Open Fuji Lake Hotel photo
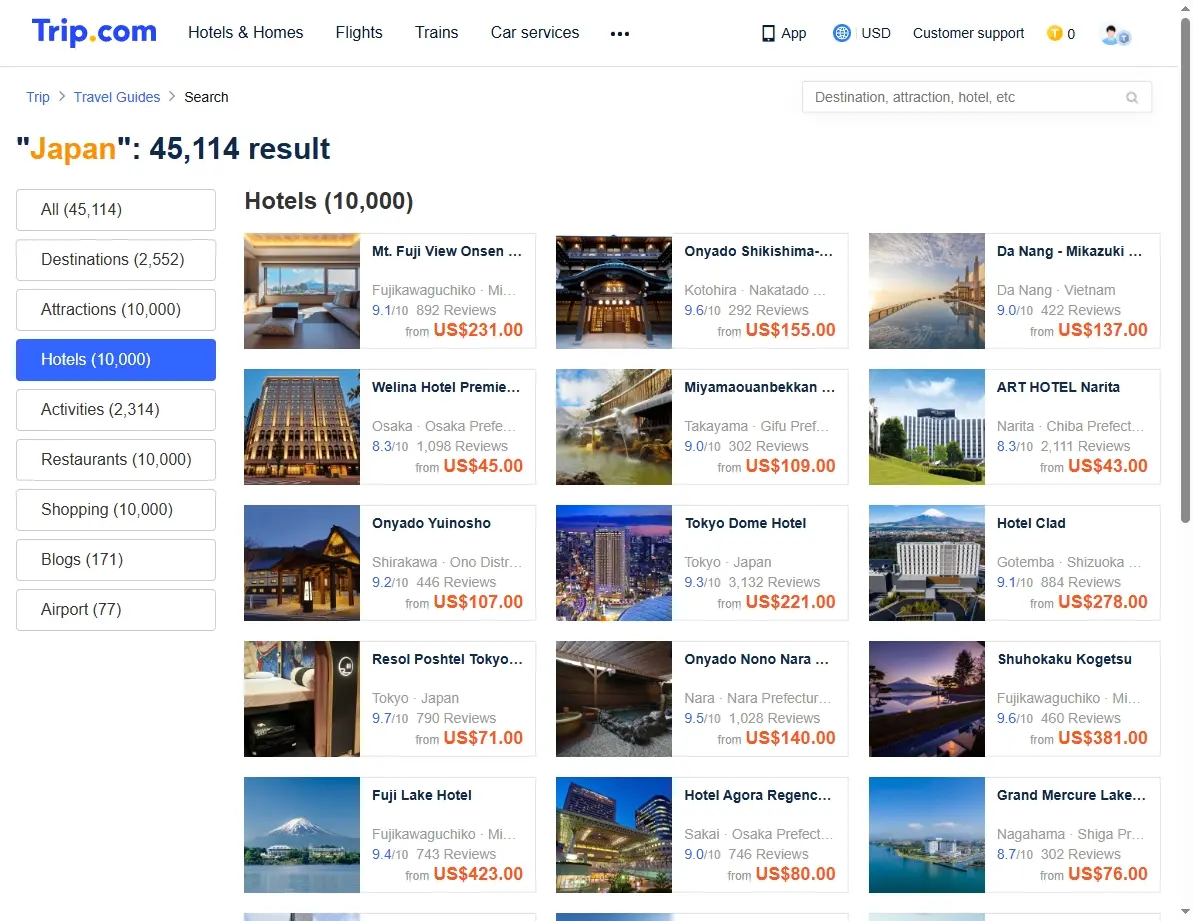 (x=302, y=835)
